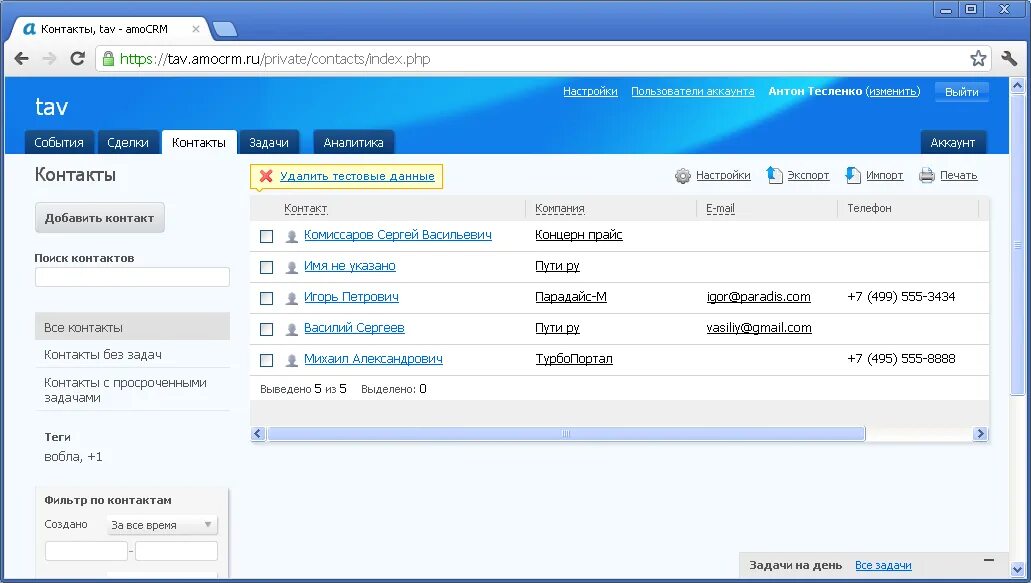Open a new browser tab
Screen dimensions: 1031x583
(x=225, y=29)
